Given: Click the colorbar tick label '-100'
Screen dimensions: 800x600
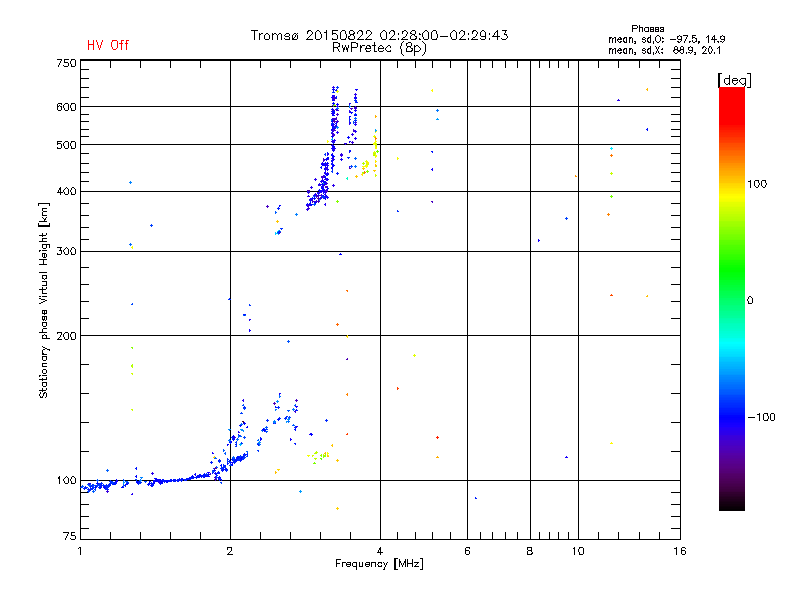Looking at the screenshot, I should [x=762, y=417].
